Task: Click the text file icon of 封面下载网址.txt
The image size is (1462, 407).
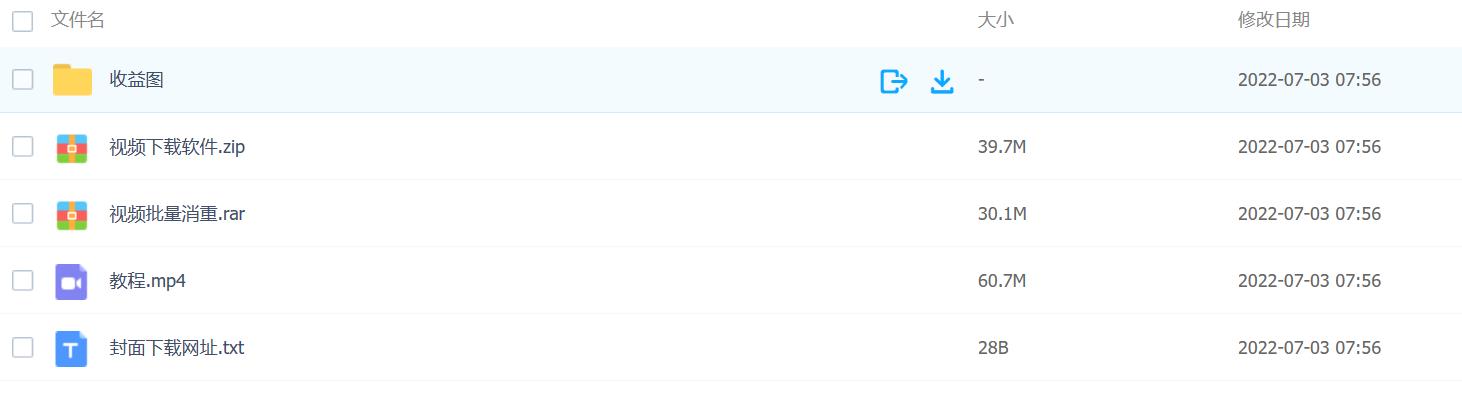Action: tap(72, 349)
